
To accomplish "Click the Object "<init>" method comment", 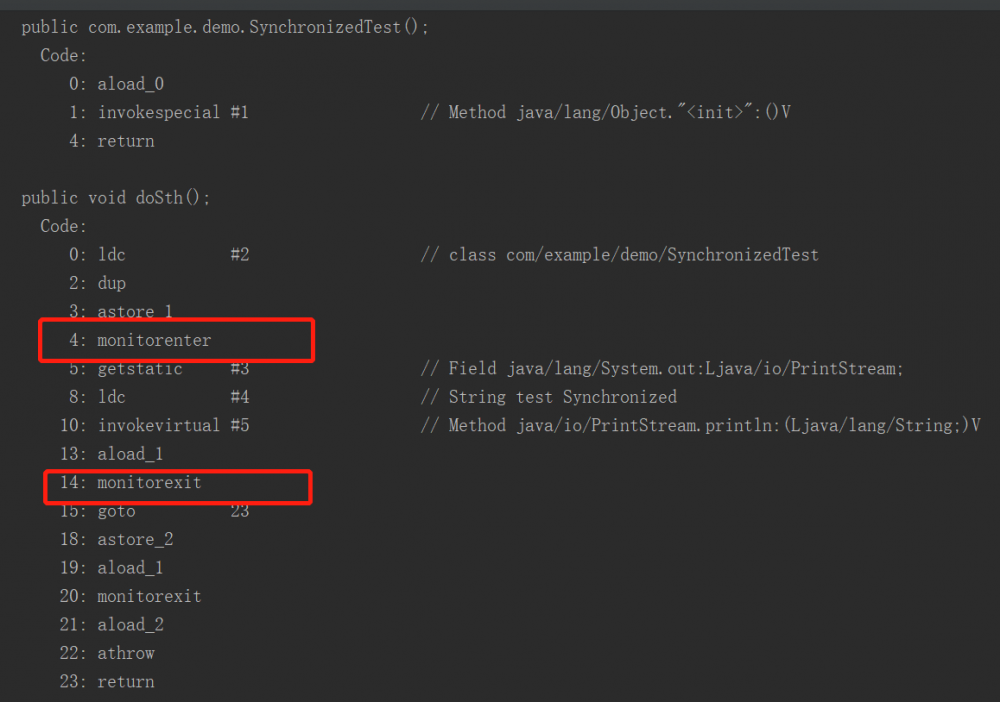I will click(606, 113).
